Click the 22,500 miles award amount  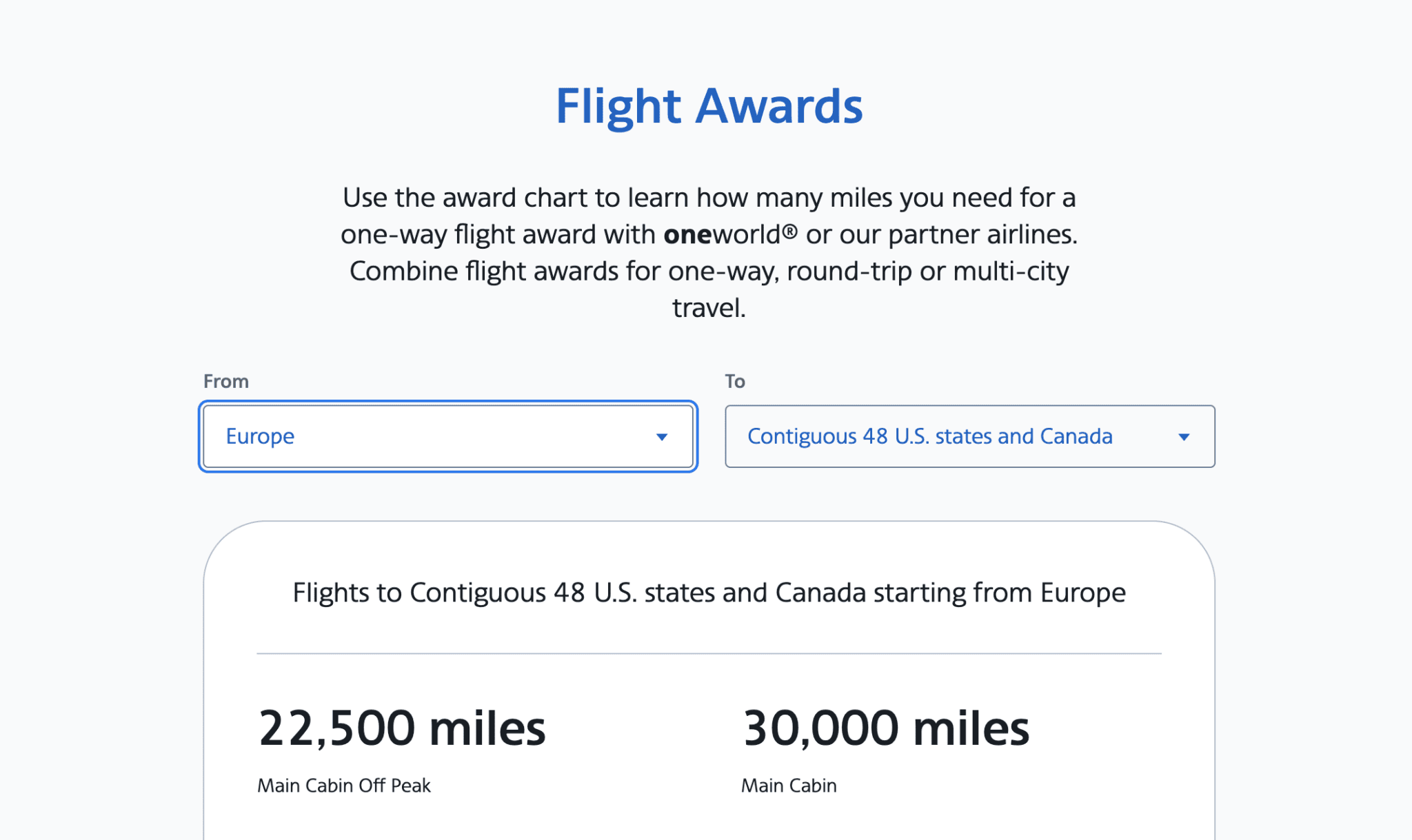pyautogui.click(x=401, y=727)
